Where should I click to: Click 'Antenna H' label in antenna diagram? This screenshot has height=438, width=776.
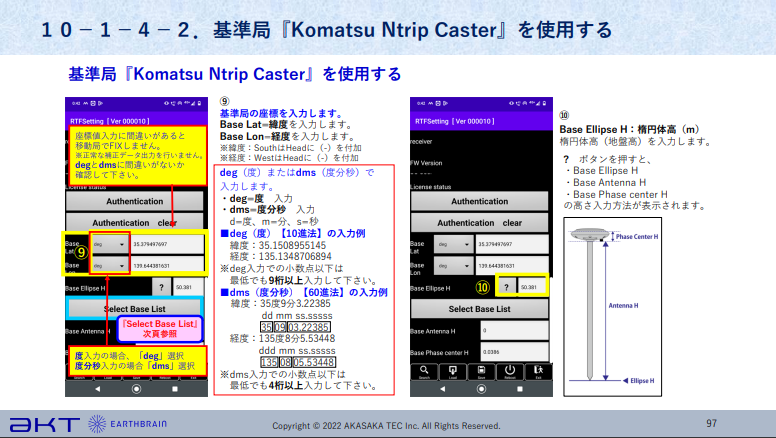pos(623,305)
